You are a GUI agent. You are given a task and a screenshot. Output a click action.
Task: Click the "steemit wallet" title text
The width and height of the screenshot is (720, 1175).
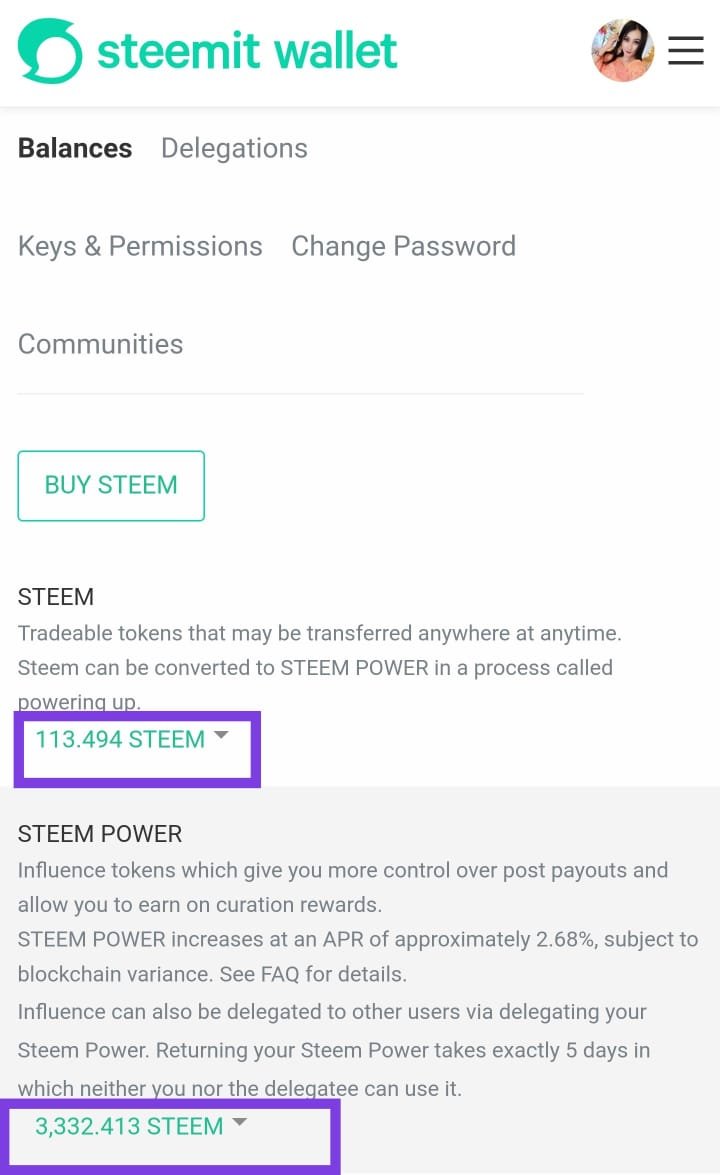click(247, 51)
